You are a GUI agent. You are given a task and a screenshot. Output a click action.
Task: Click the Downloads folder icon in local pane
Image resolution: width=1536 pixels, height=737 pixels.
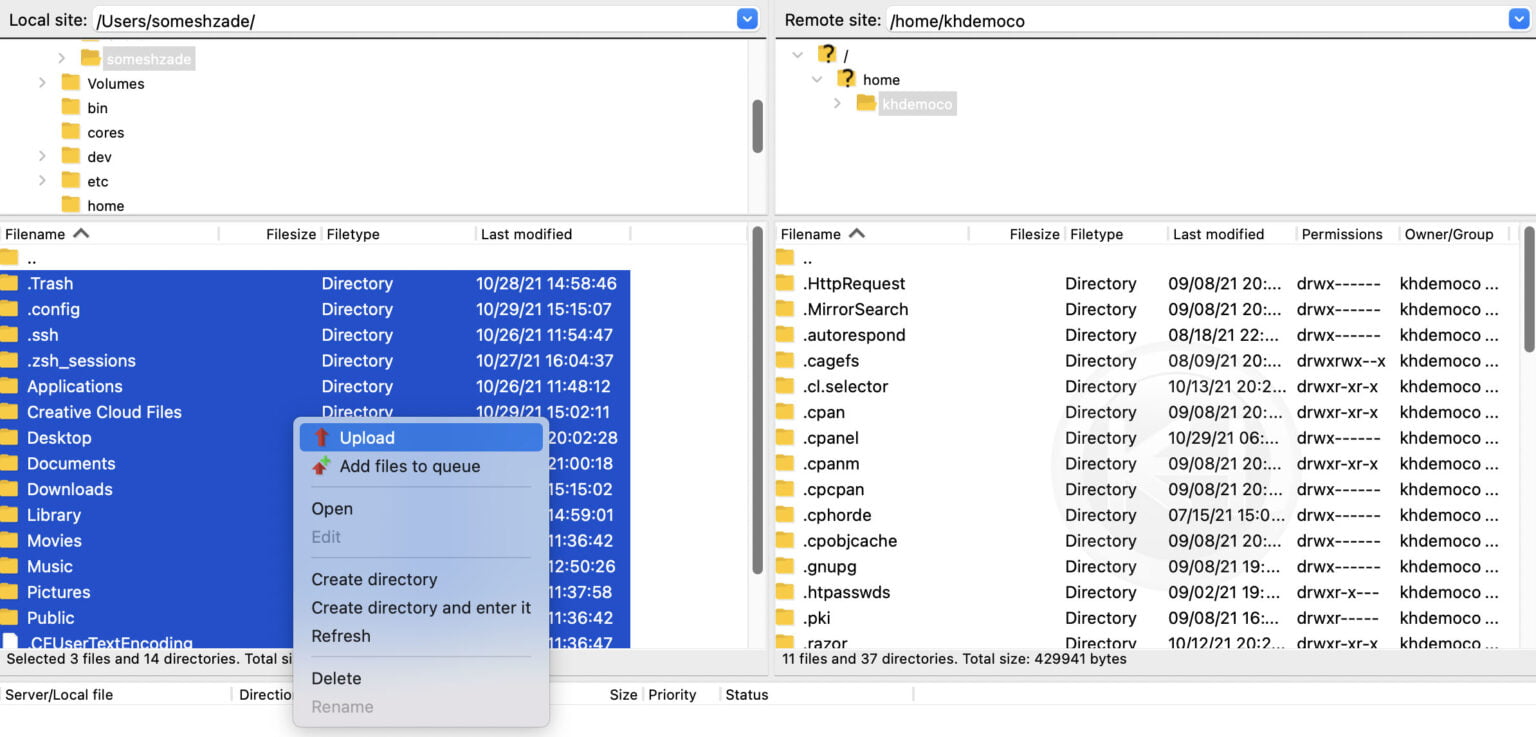click(x=16, y=489)
